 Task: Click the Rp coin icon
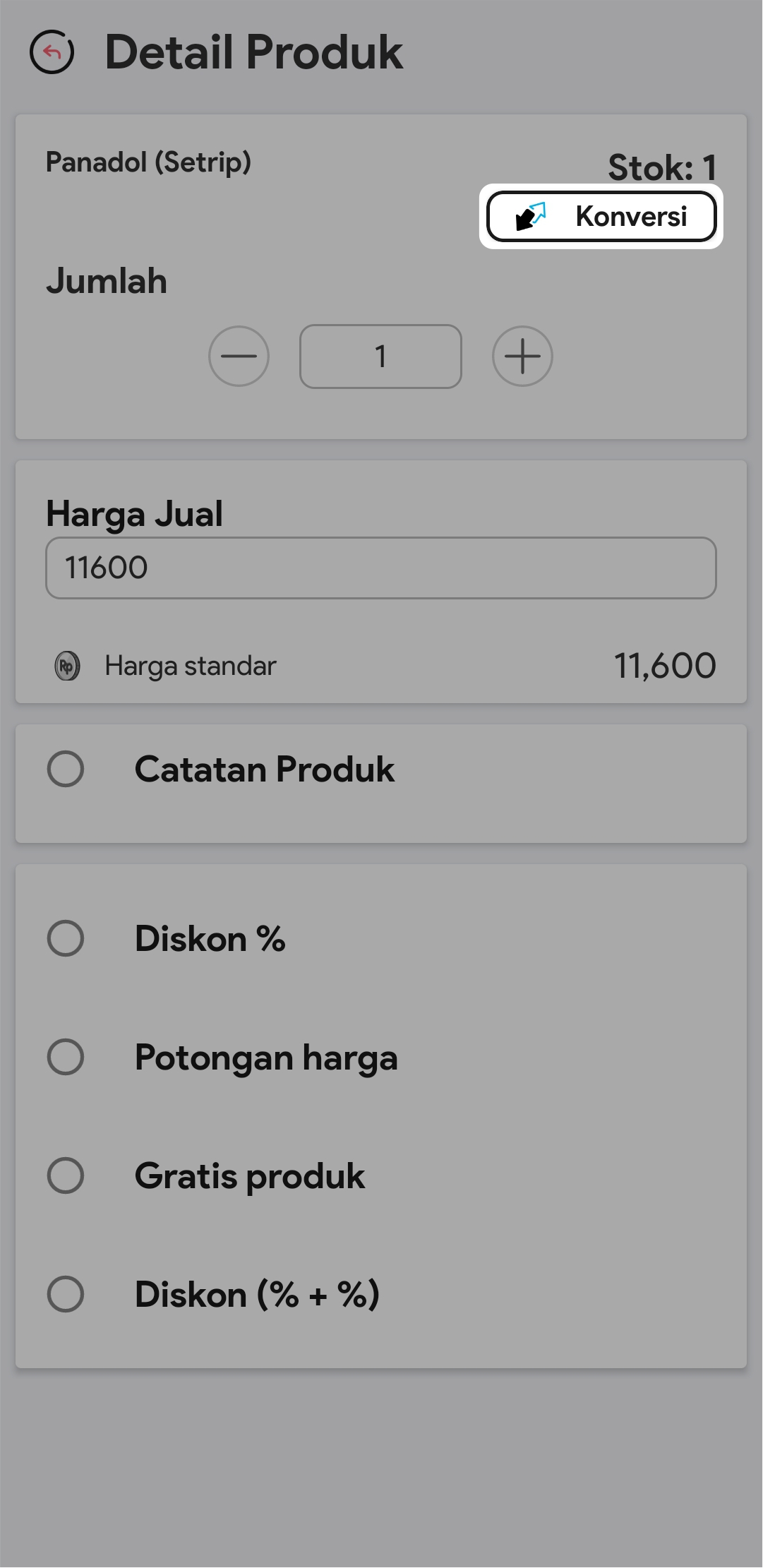point(68,666)
